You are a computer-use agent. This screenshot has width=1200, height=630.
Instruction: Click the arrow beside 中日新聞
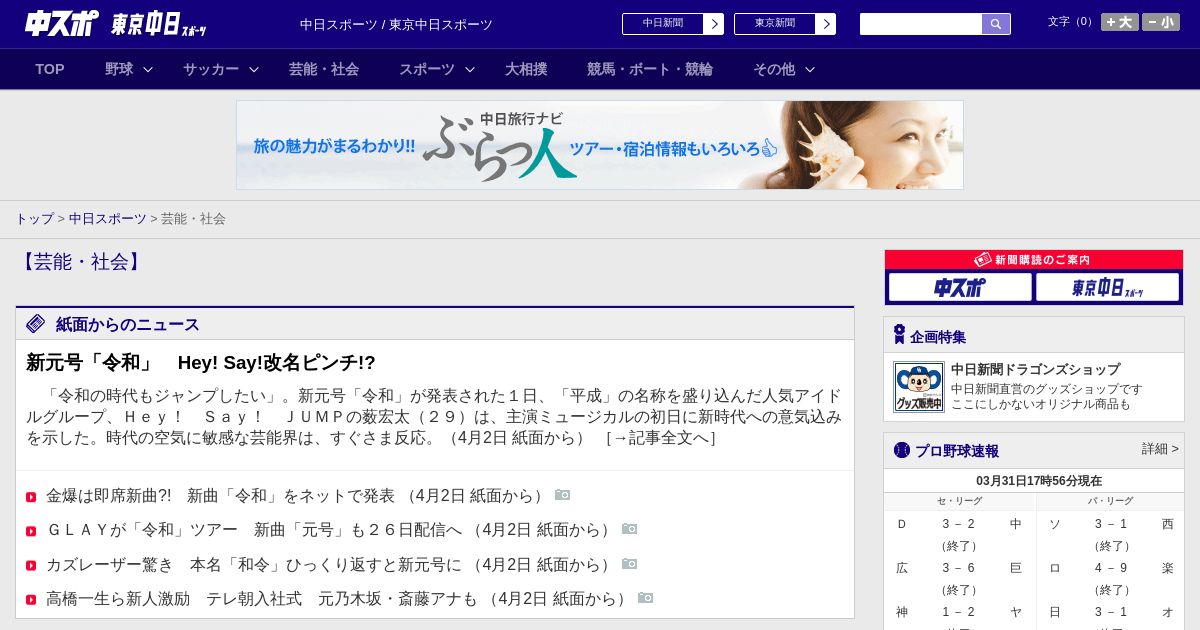click(714, 24)
